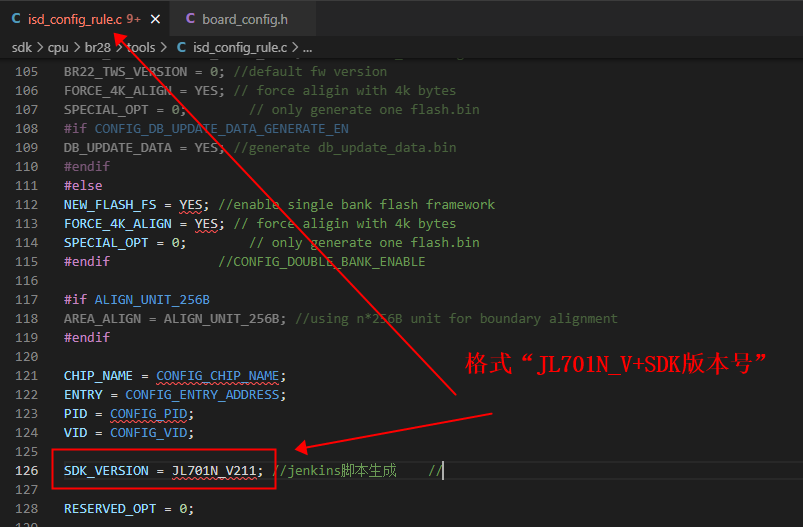Image resolution: width=803 pixels, height=527 pixels.
Task: Click CONFIG_ENTRY_ADDRESS on line 122
Action: pos(202,395)
